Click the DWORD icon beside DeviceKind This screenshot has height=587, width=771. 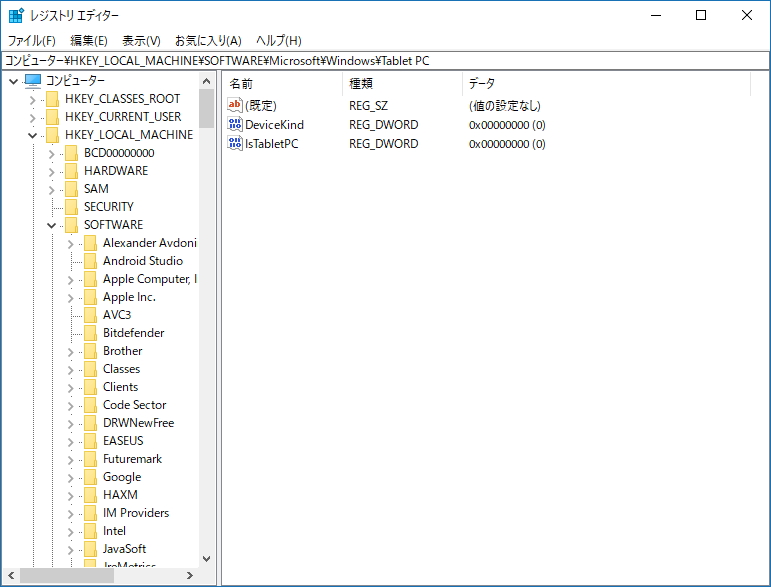point(235,124)
